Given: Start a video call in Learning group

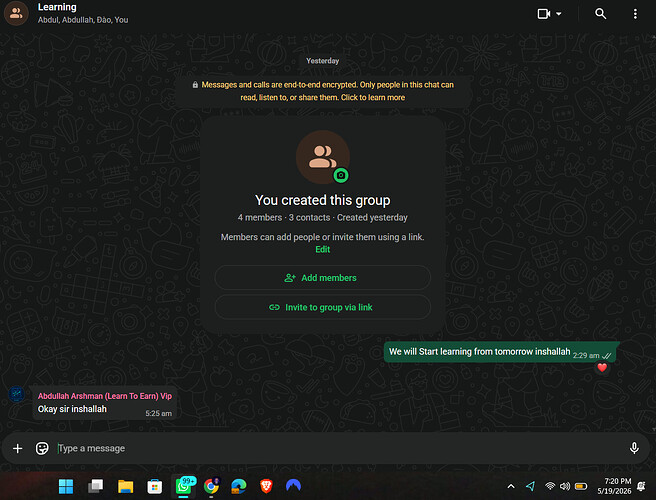Looking at the screenshot, I should pos(543,14).
